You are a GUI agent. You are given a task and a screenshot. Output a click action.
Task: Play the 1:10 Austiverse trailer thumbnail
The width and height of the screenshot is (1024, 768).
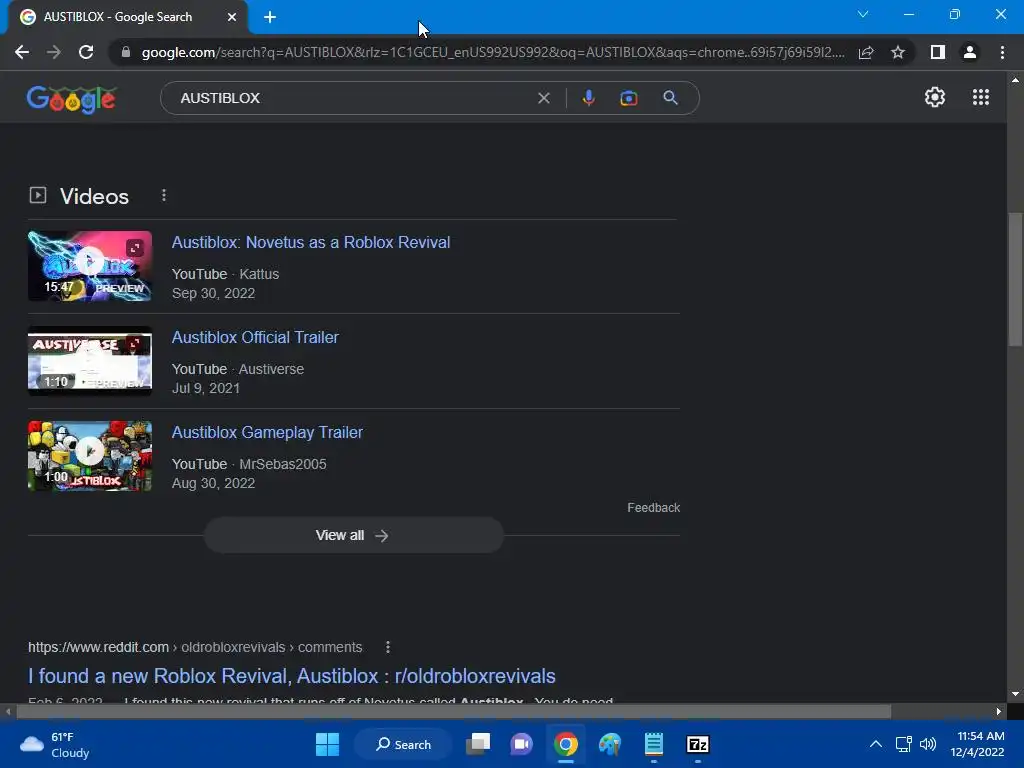(x=90, y=361)
